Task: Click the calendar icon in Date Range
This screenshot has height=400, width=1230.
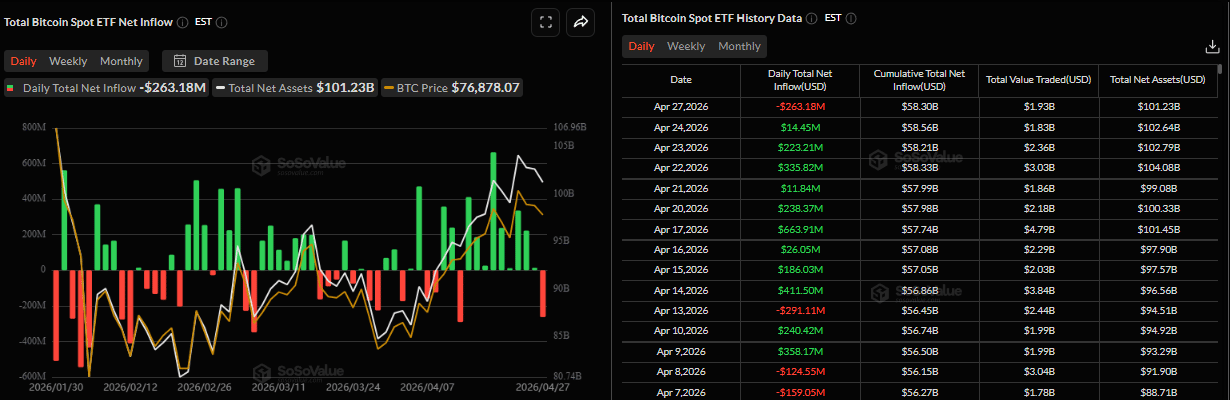Action: click(x=181, y=61)
